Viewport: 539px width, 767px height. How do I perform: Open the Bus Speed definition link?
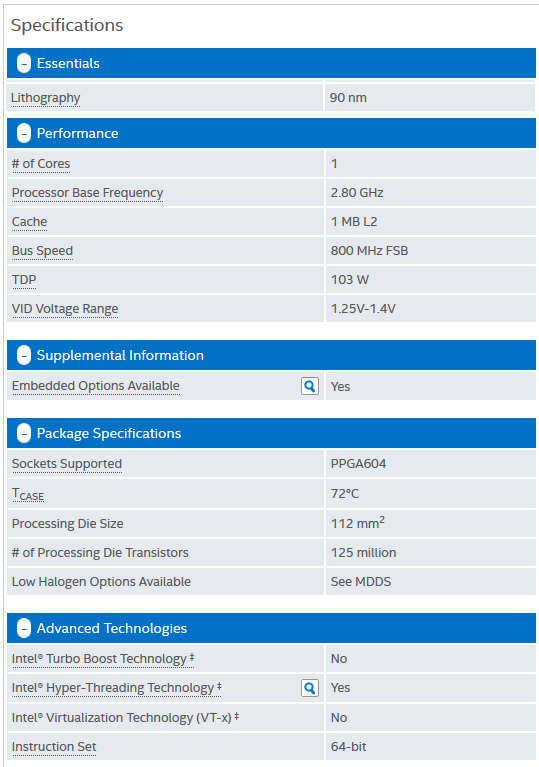[x=42, y=250]
